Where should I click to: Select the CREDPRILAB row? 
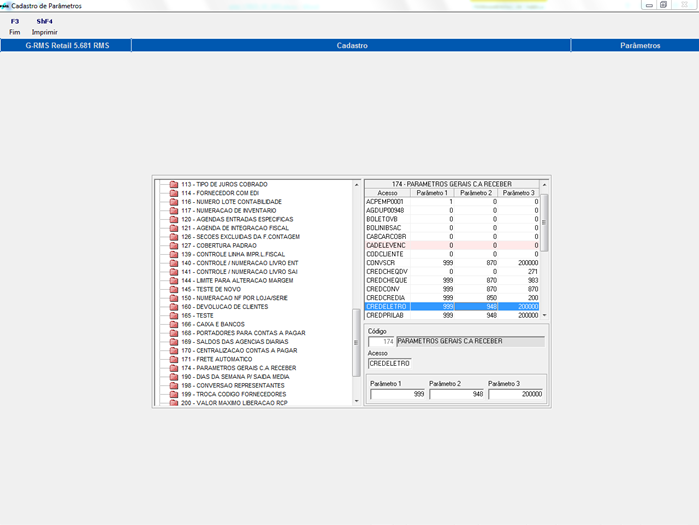[452, 316]
